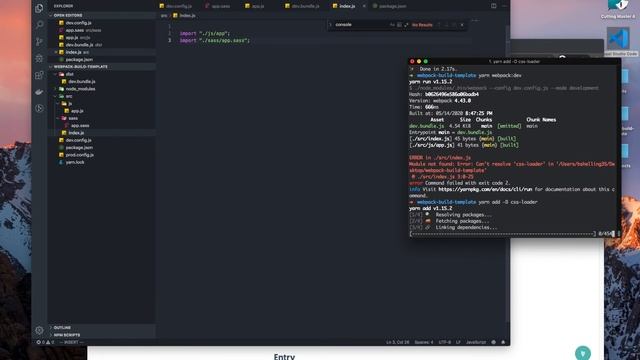The image size is (640, 360).
Task: Click the split editor icon
Action: coord(493,6)
